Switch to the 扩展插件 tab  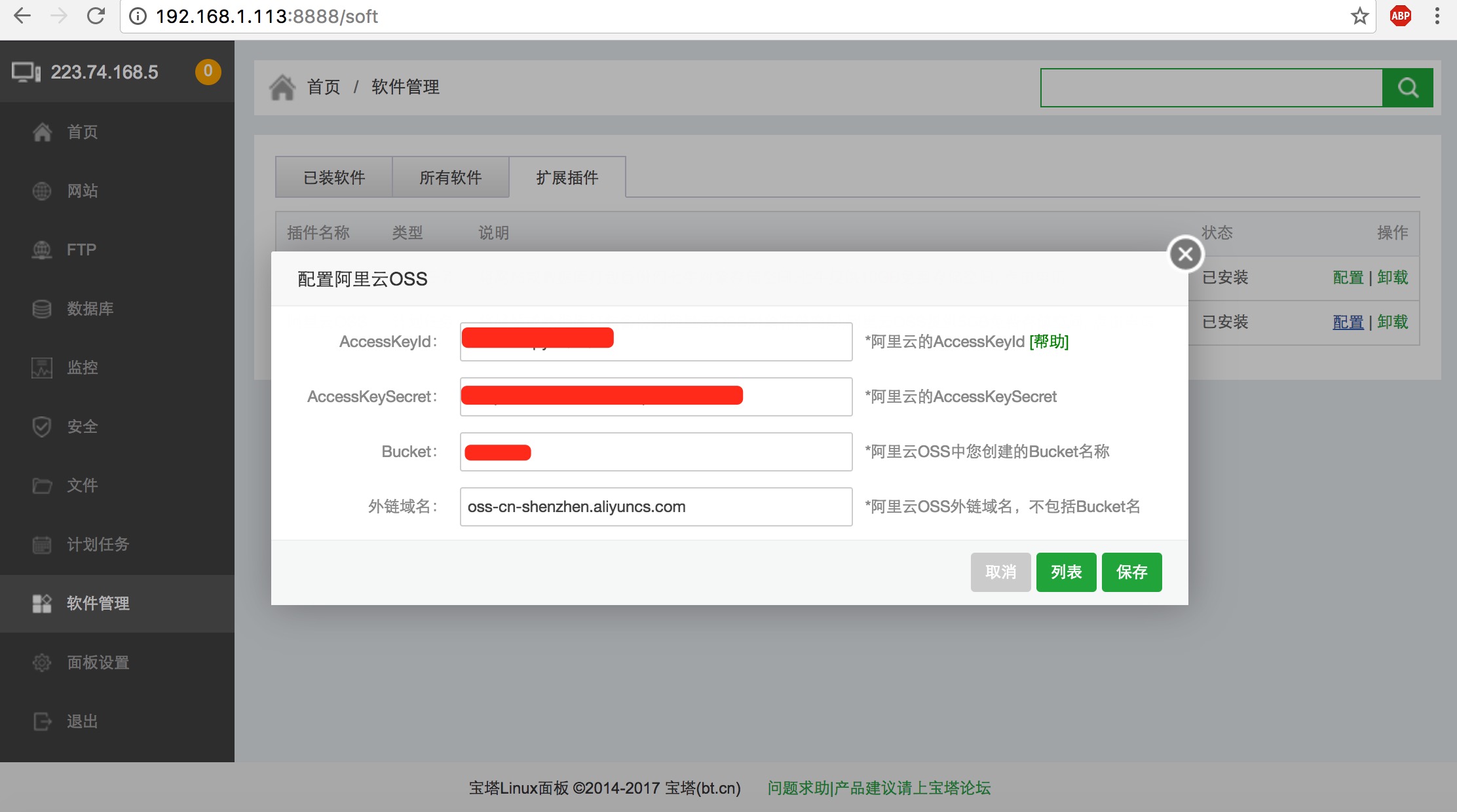tap(567, 177)
